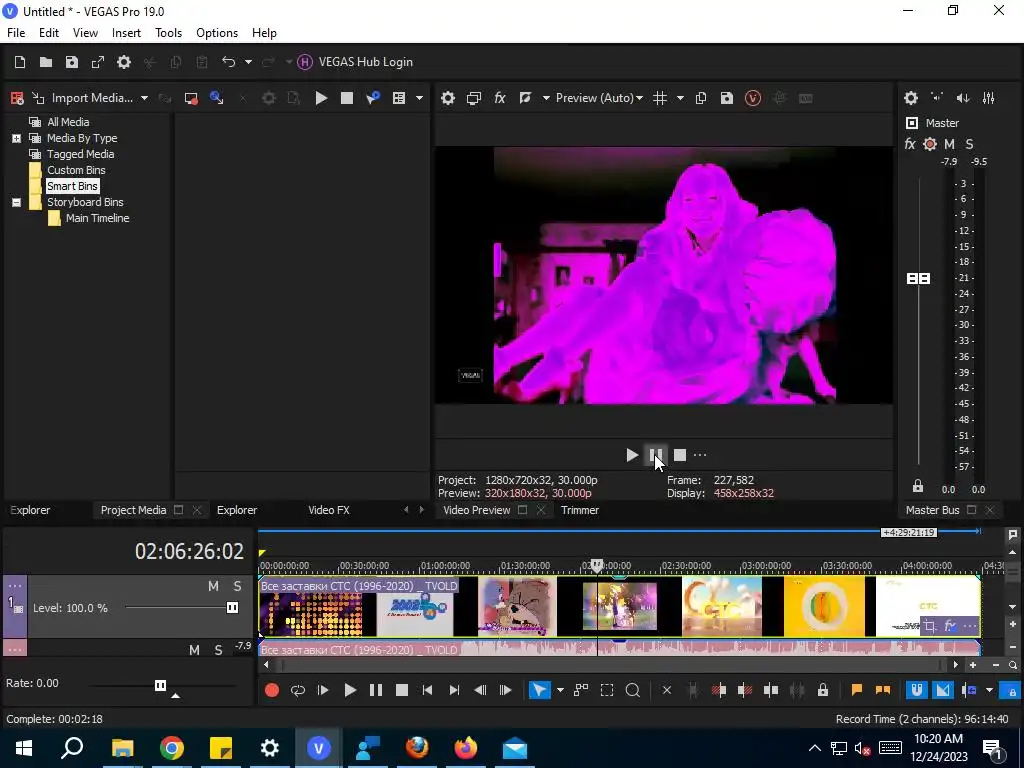
Task: Mute the Master bus
Action: point(950,144)
